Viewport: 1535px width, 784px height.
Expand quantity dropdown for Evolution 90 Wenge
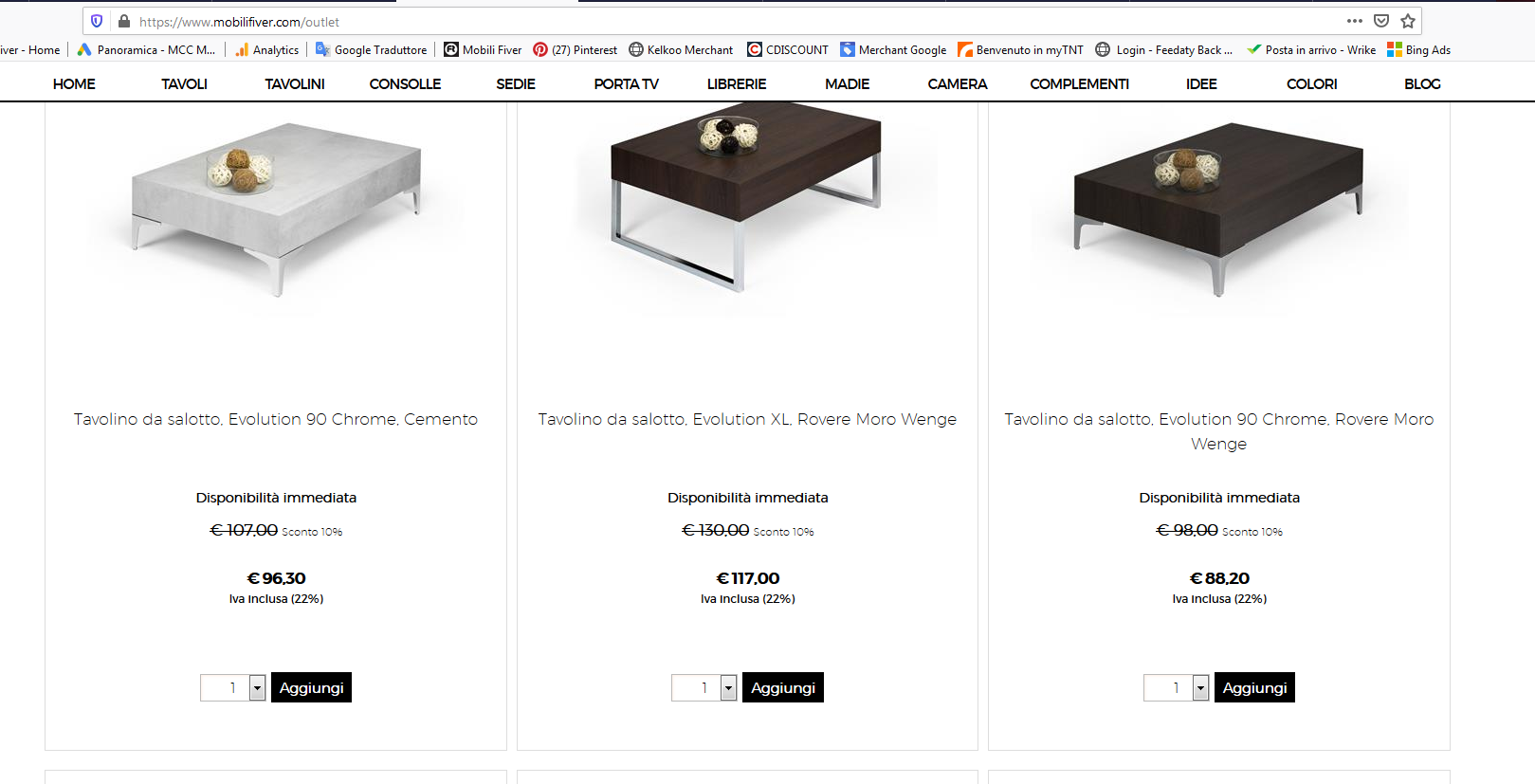coord(1200,688)
